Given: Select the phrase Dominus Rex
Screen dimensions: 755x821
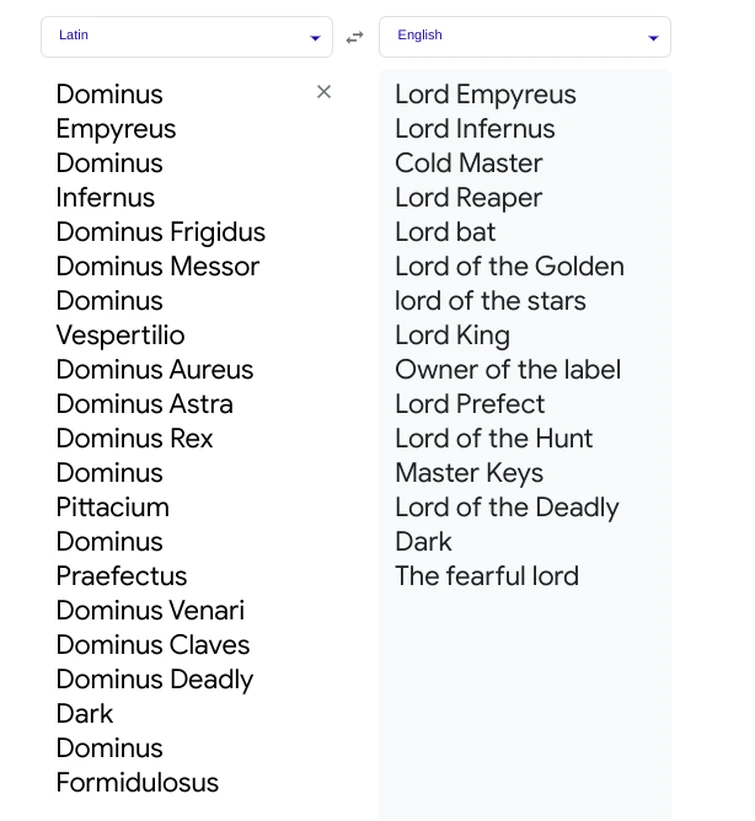Looking at the screenshot, I should (x=134, y=438).
